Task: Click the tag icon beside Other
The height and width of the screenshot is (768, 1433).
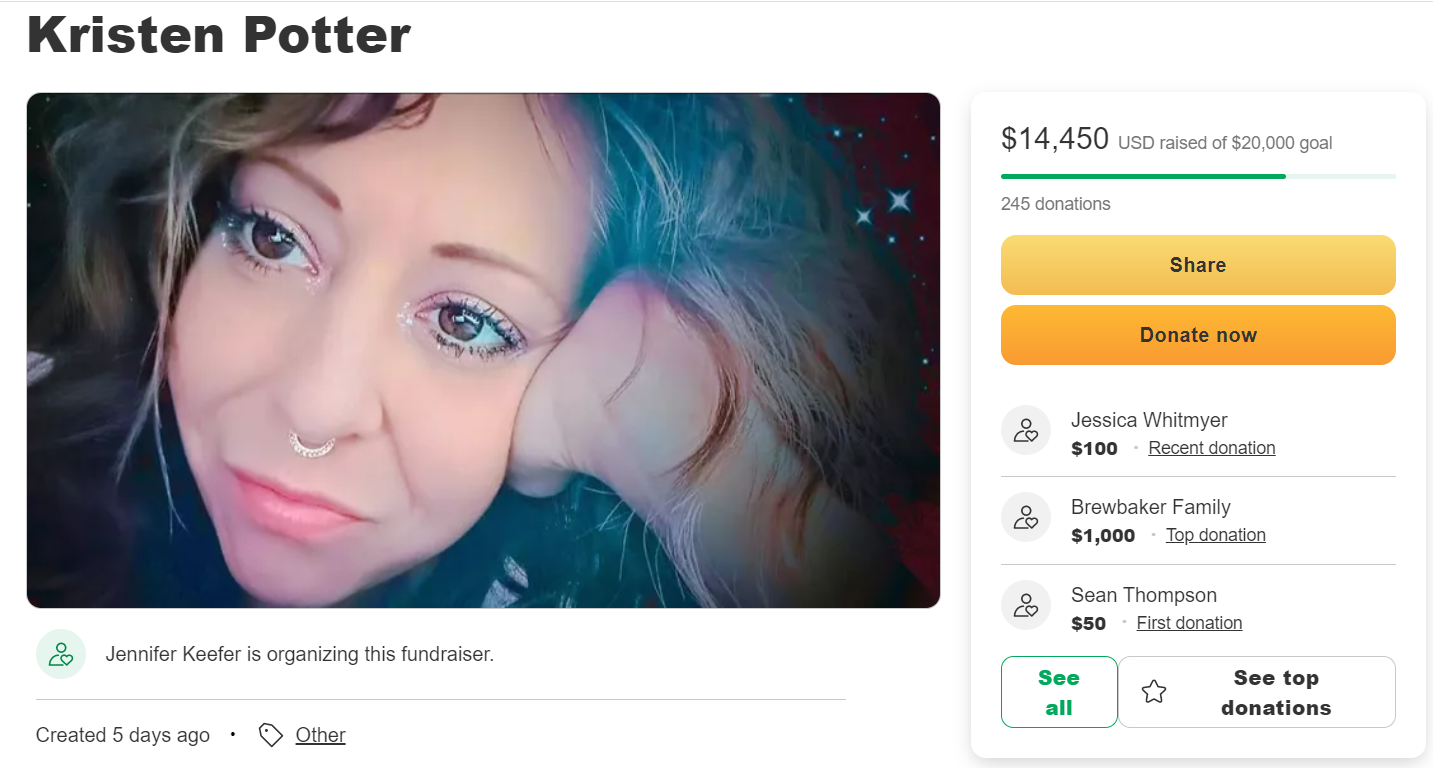Action: 270,735
